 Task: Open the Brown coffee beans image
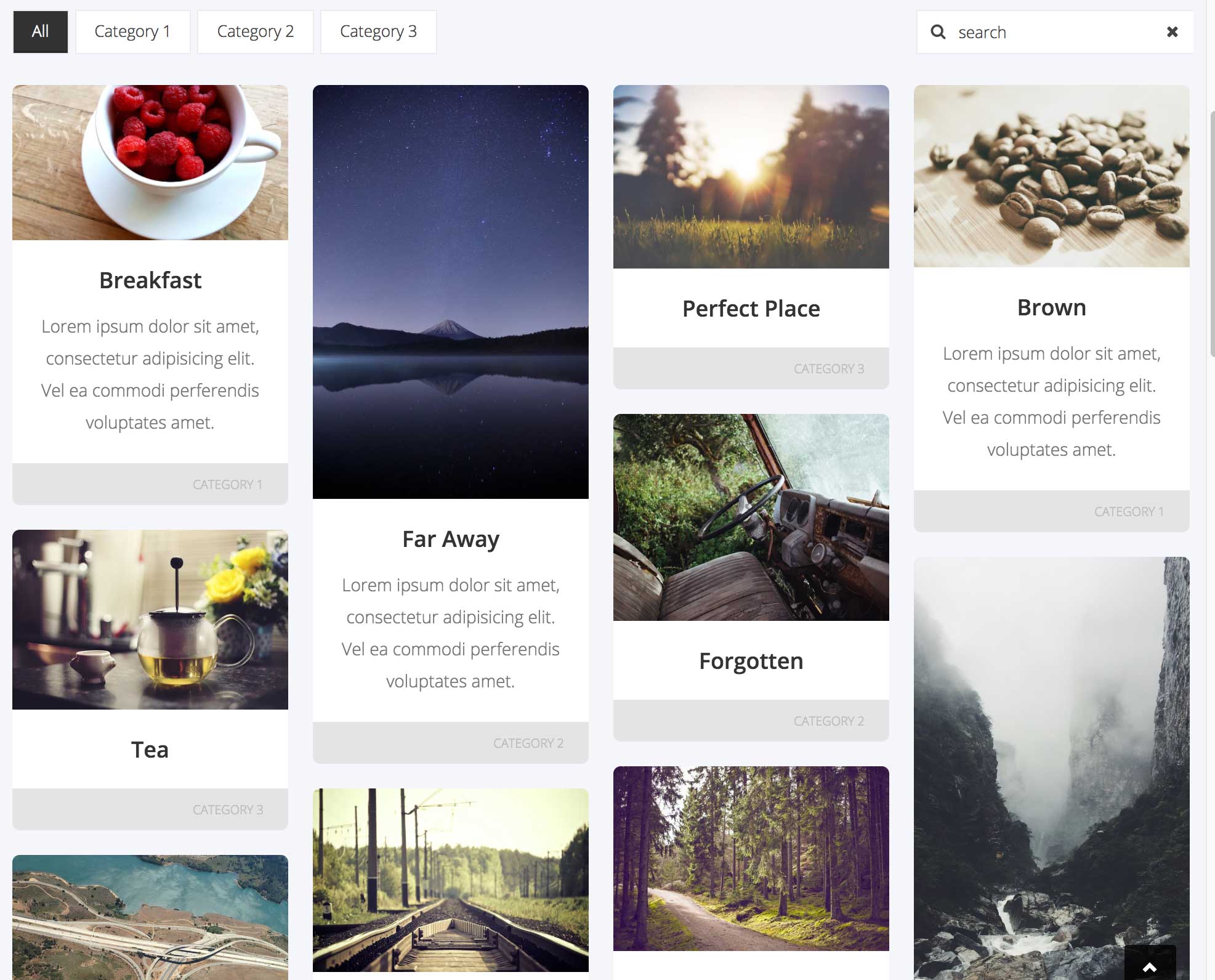pyautogui.click(x=1052, y=176)
